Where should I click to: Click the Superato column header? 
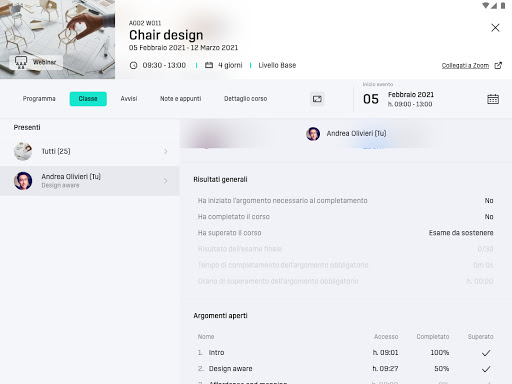coord(480,337)
